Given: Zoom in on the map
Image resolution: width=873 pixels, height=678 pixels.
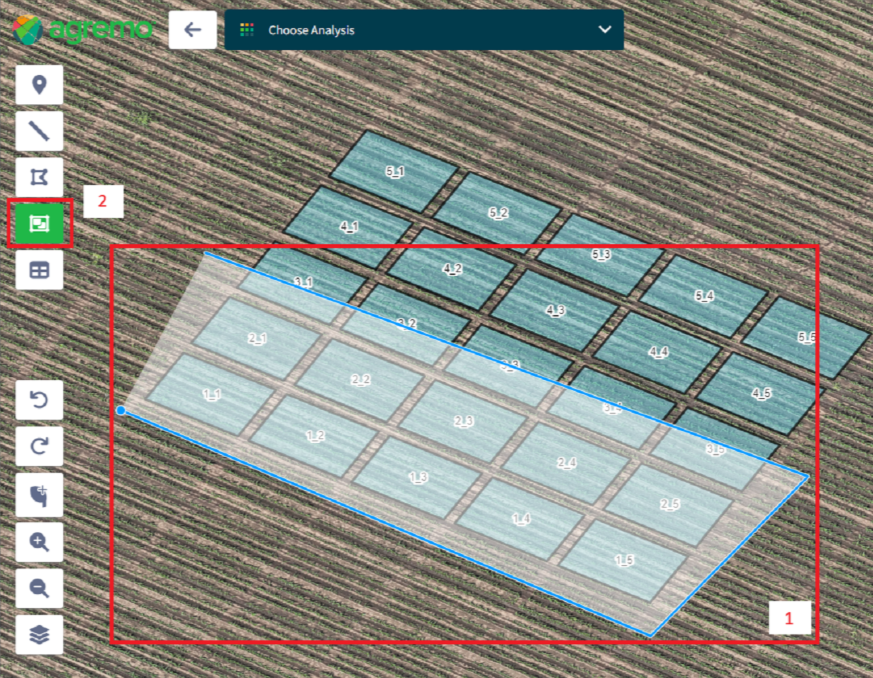Looking at the screenshot, I should click(40, 541).
